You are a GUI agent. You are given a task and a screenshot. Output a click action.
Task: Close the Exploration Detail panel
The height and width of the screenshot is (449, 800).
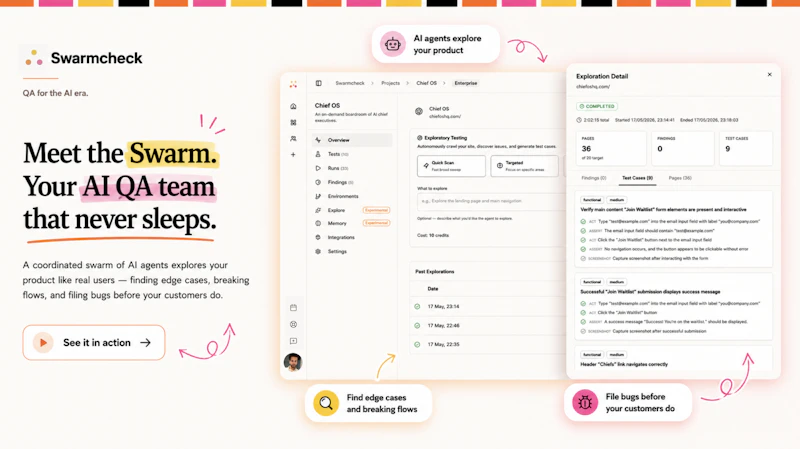[x=769, y=74]
